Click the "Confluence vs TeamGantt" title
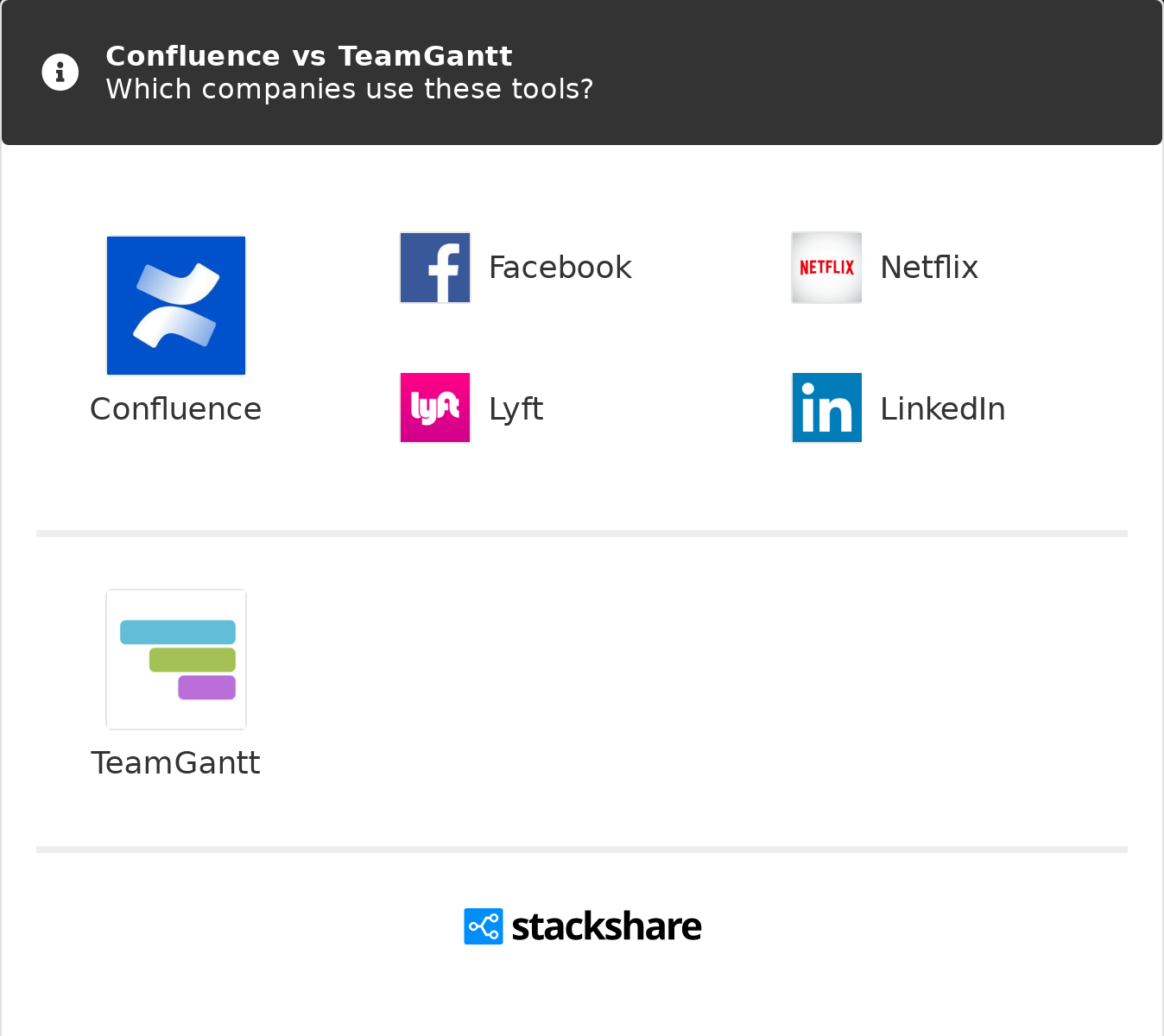 pyautogui.click(x=308, y=56)
